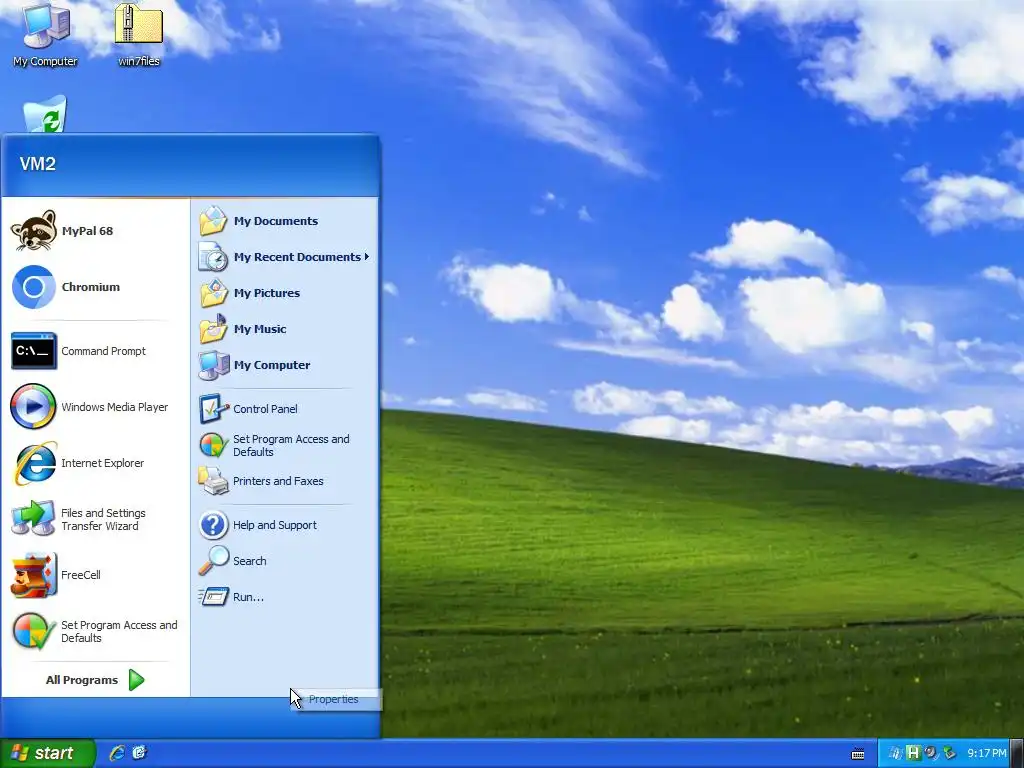The height and width of the screenshot is (768, 1024).
Task: Select the Recycle Bin desktop icon
Action: (x=45, y=114)
